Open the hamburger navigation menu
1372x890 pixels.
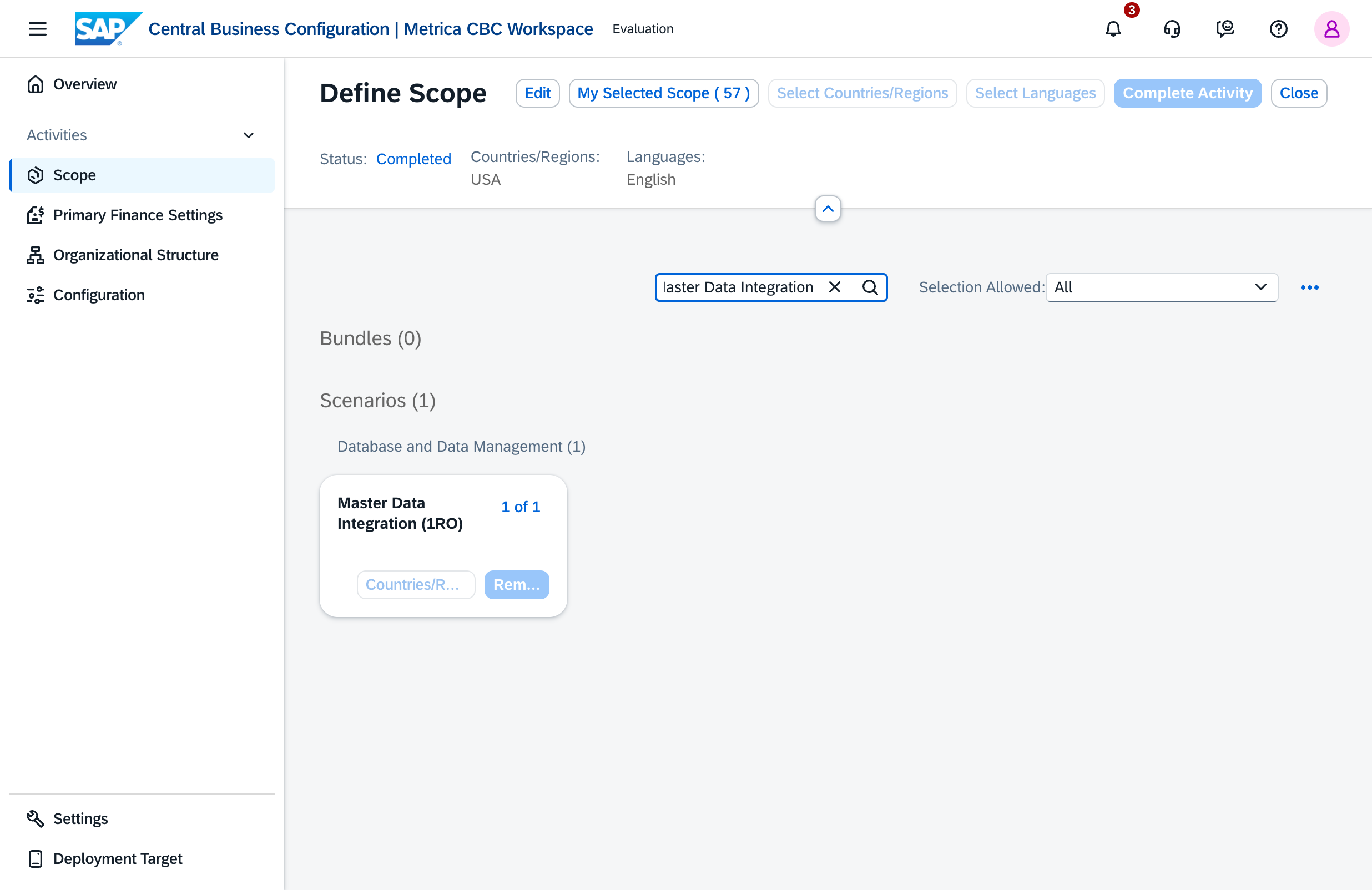(38, 29)
